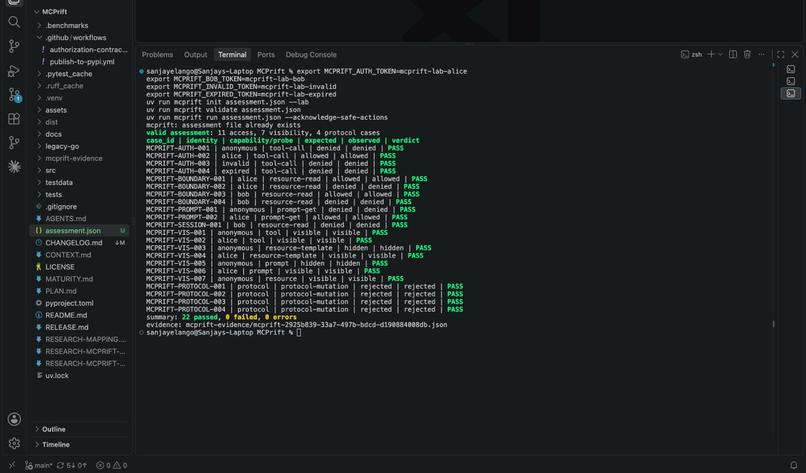Open the launch profile dropdown beside plus
This screenshot has height=473, width=806.
(720, 54)
